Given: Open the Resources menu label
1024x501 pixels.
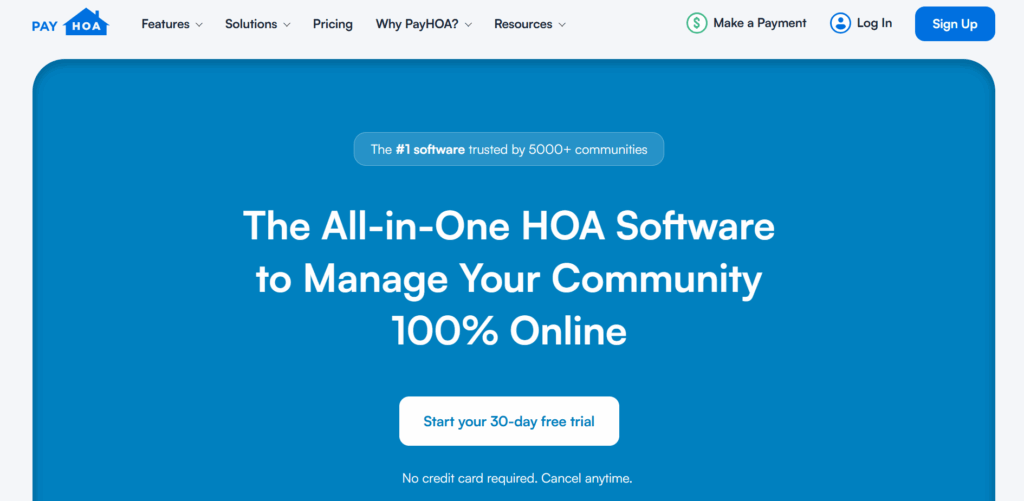Looking at the screenshot, I should click(522, 24).
